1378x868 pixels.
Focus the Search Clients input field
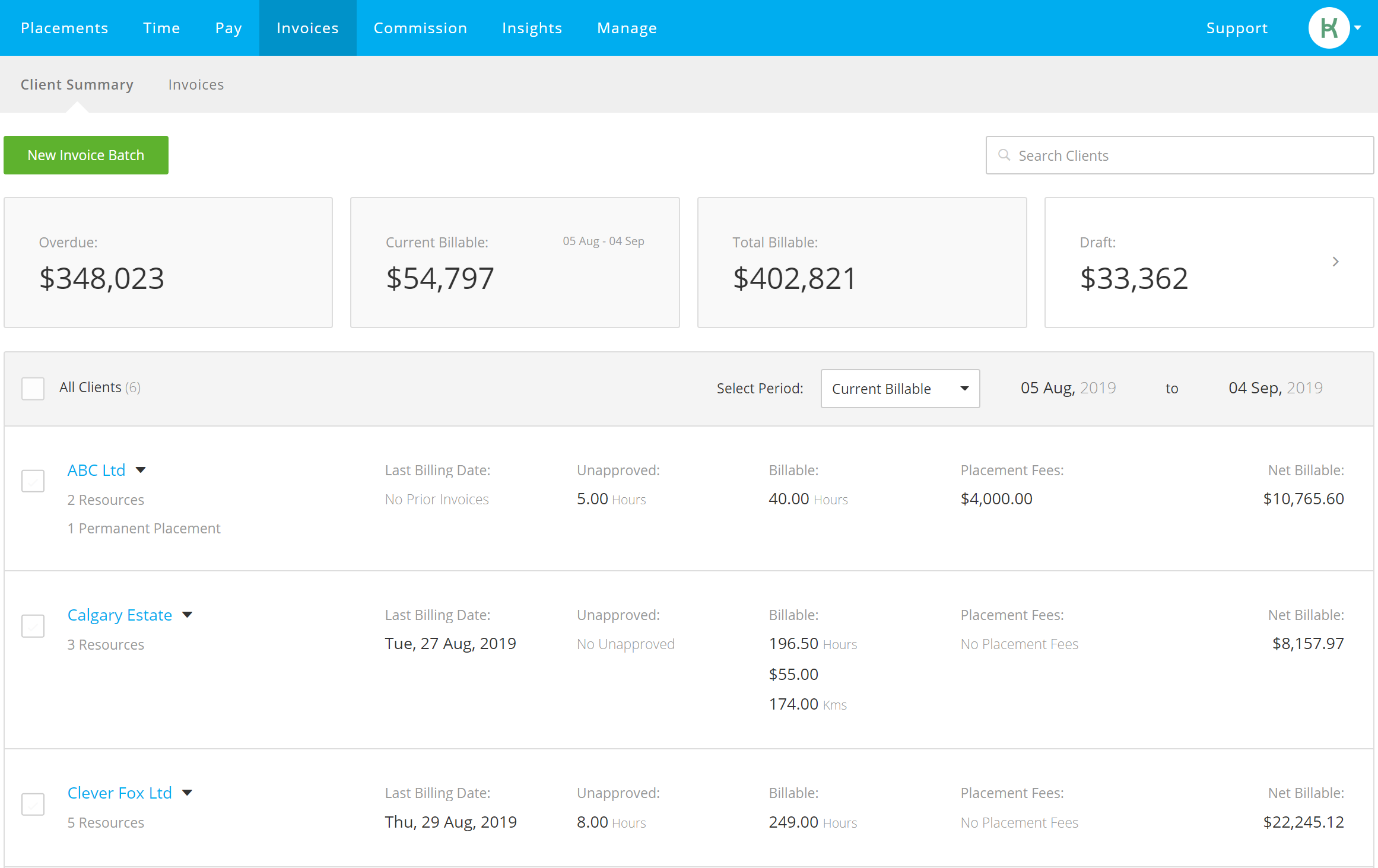click(x=1179, y=155)
